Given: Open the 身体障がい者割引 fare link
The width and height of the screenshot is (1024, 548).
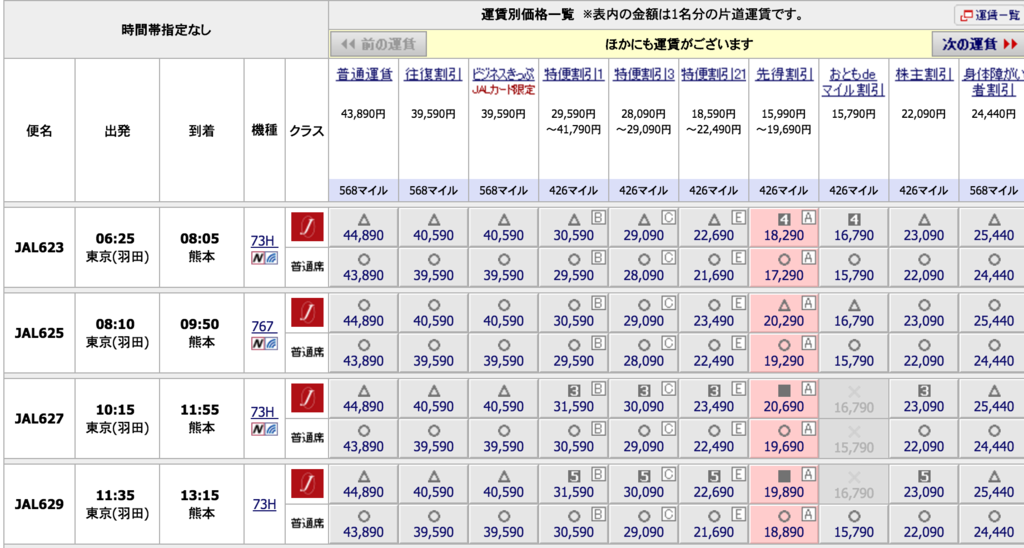Looking at the screenshot, I should [993, 82].
